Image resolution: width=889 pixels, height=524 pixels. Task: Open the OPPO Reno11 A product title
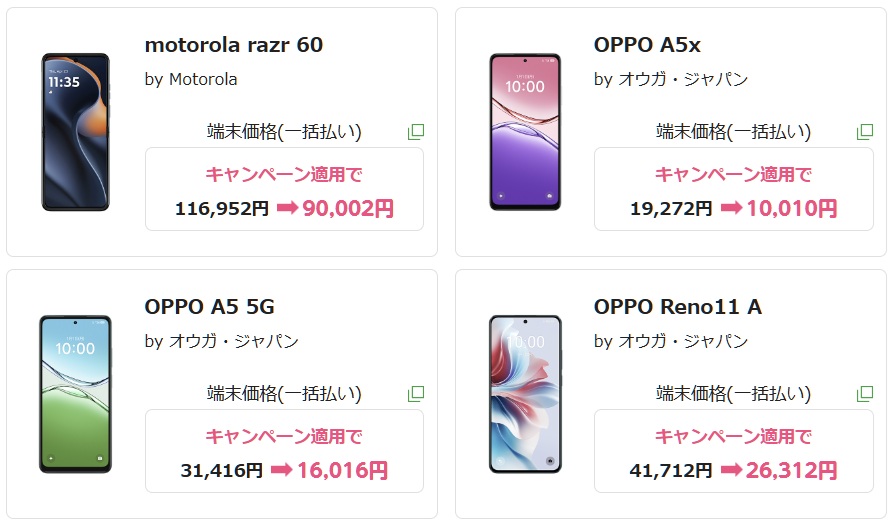pos(677,307)
